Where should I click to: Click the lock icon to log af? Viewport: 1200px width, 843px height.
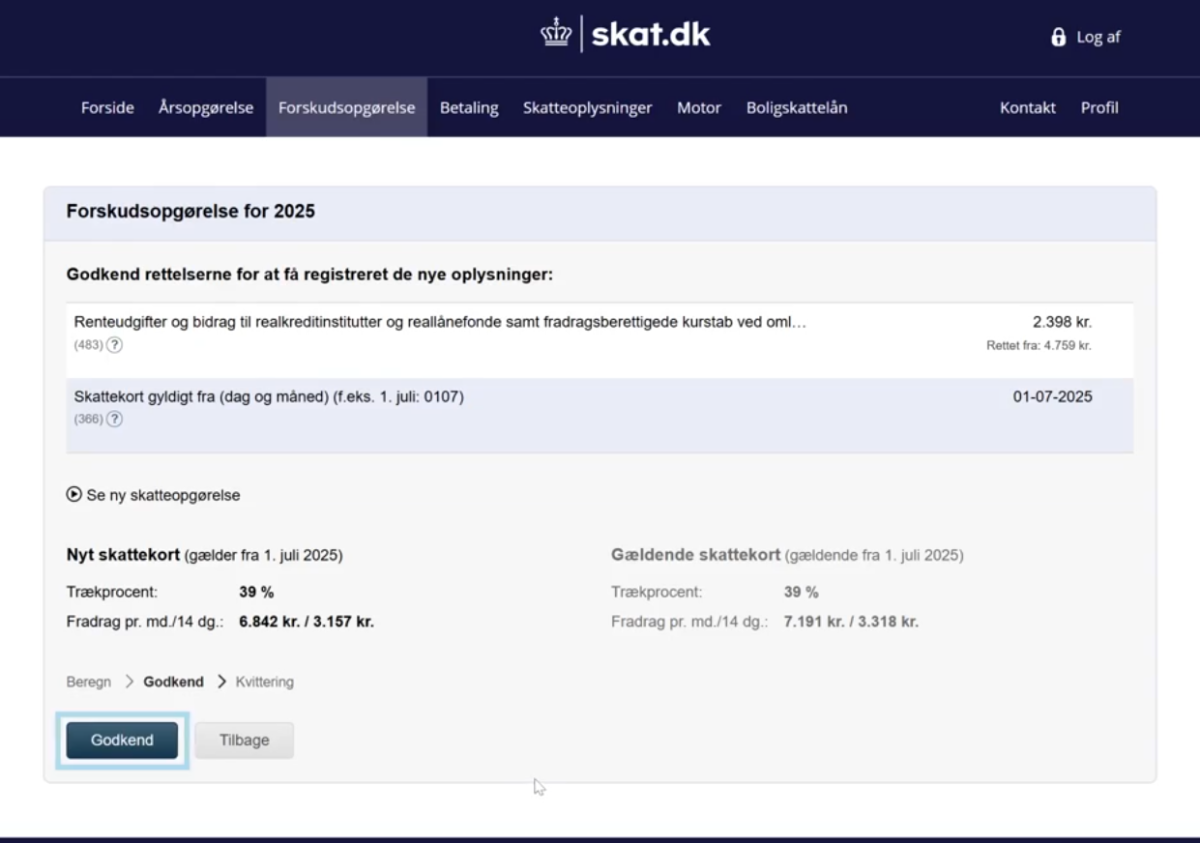click(1058, 37)
